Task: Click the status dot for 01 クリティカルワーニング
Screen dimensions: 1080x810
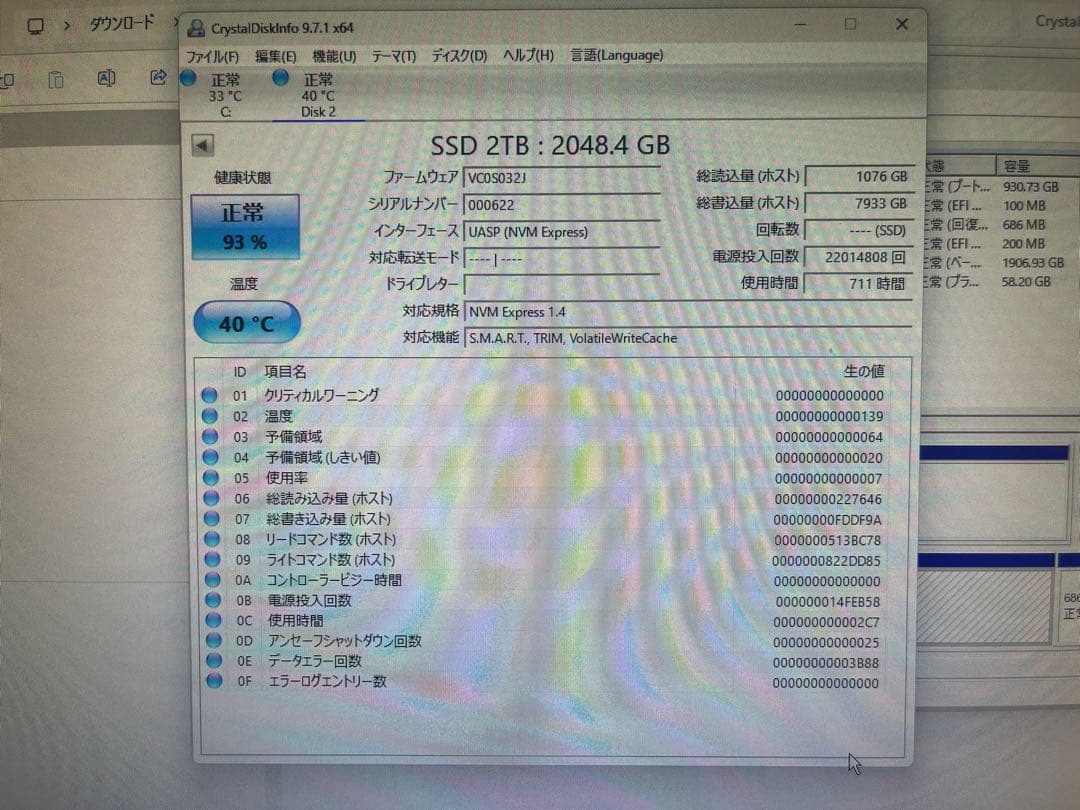Action: click(209, 395)
